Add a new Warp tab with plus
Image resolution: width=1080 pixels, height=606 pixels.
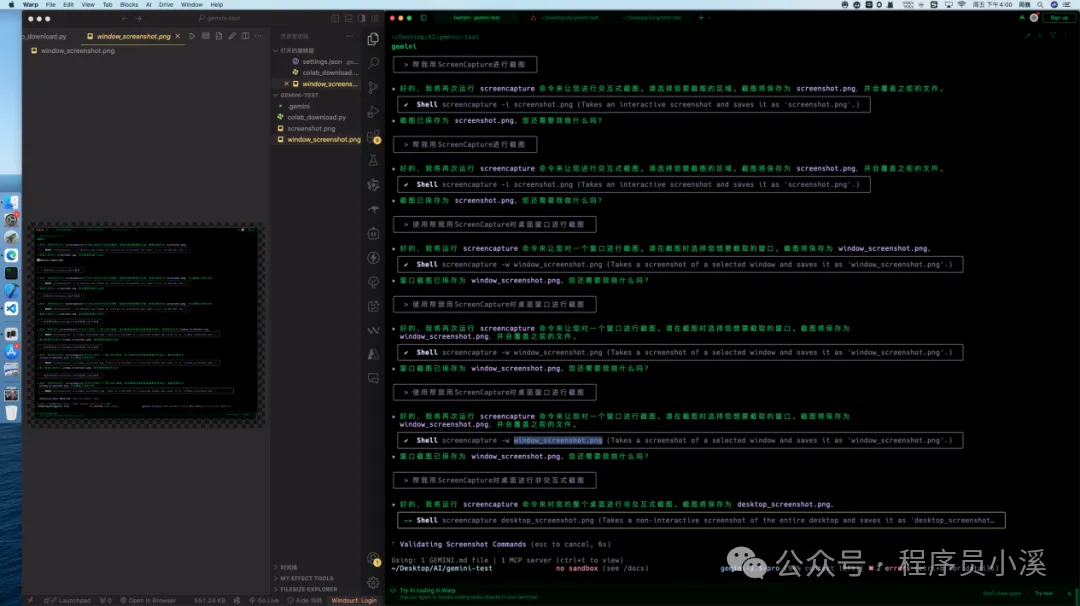[x=700, y=18]
